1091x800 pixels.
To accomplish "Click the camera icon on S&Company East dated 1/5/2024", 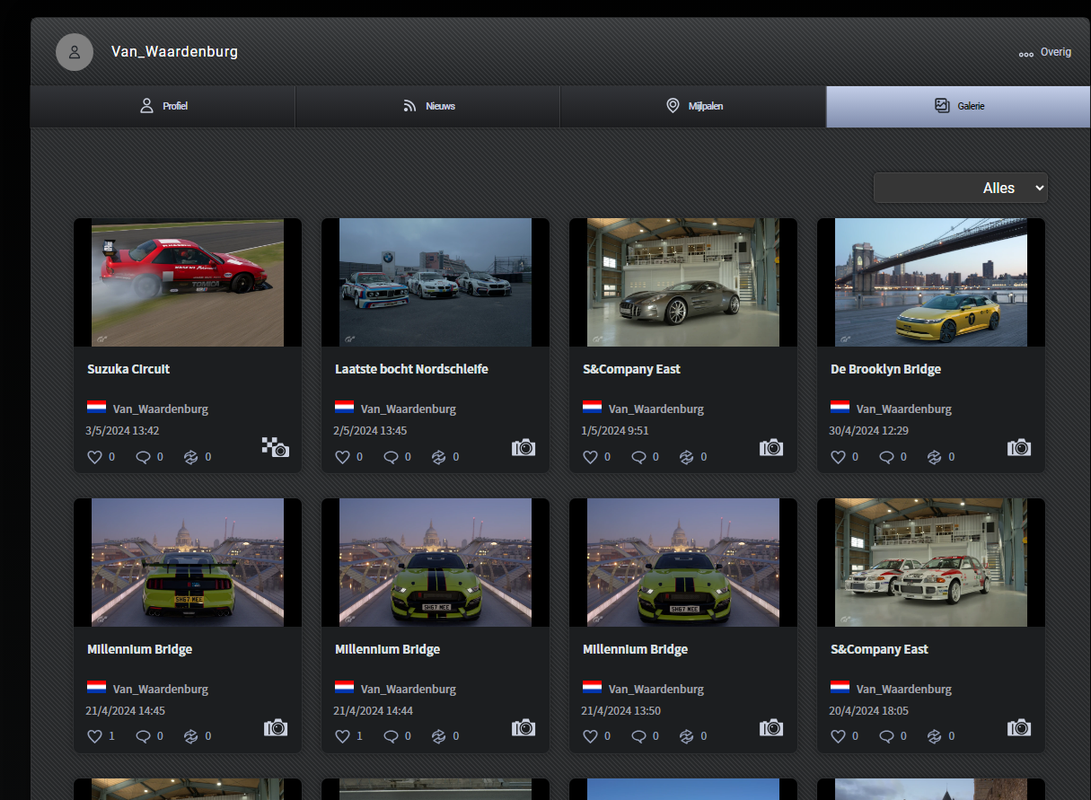I will click(x=771, y=447).
